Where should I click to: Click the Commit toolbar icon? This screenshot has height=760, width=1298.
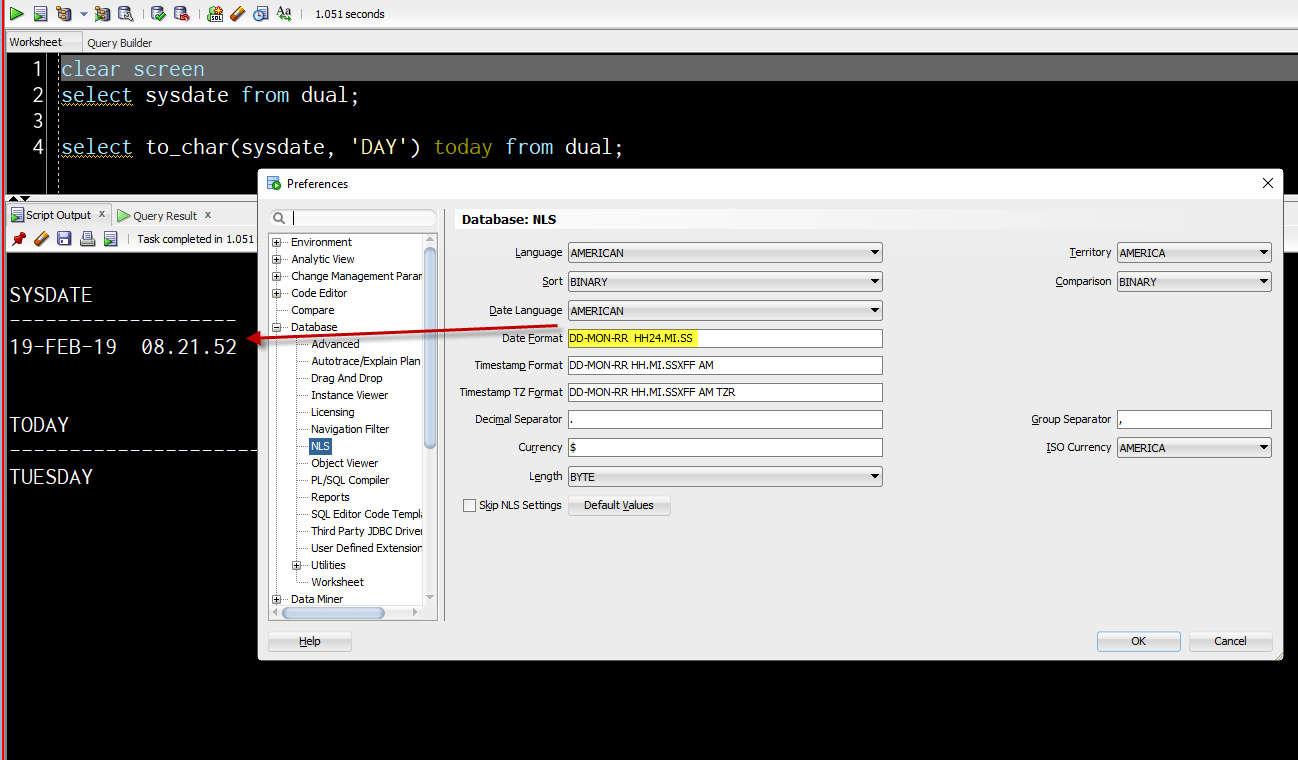pos(158,14)
